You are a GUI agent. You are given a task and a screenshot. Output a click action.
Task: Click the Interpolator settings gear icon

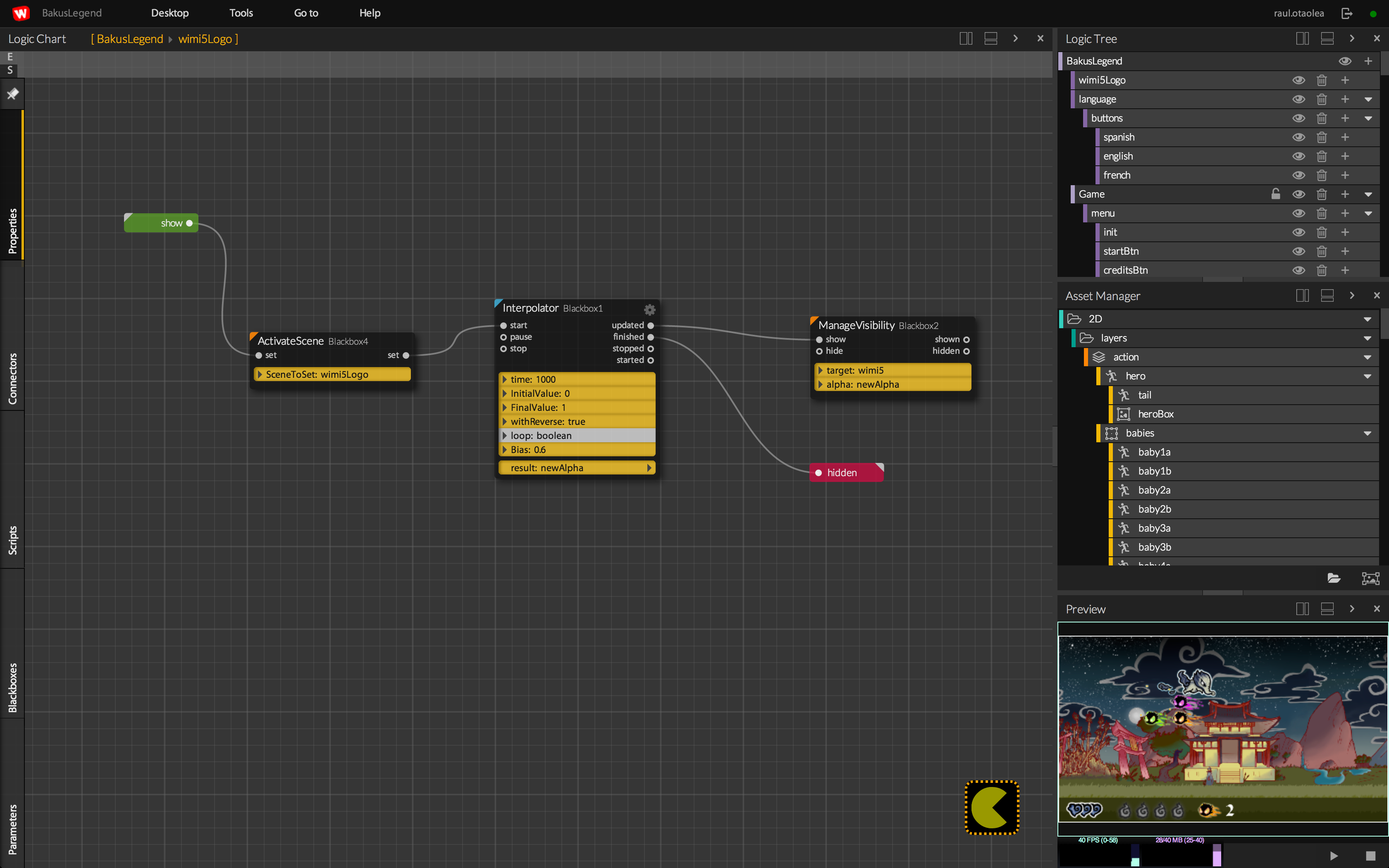(x=649, y=310)
